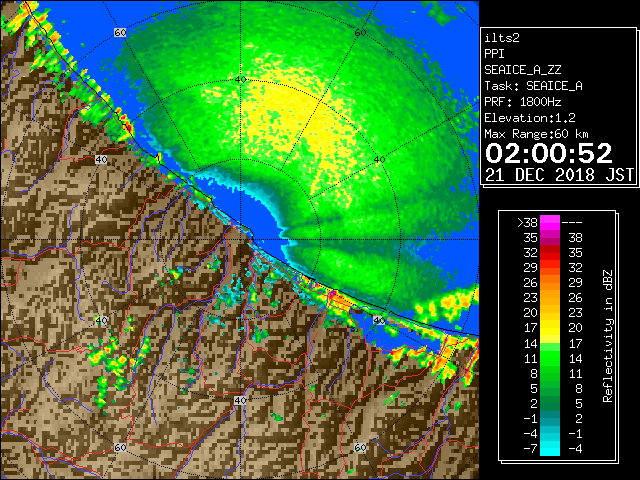Pick the cyan bottom legend swatch
640x480 pixels.
[x=550, y=448]
